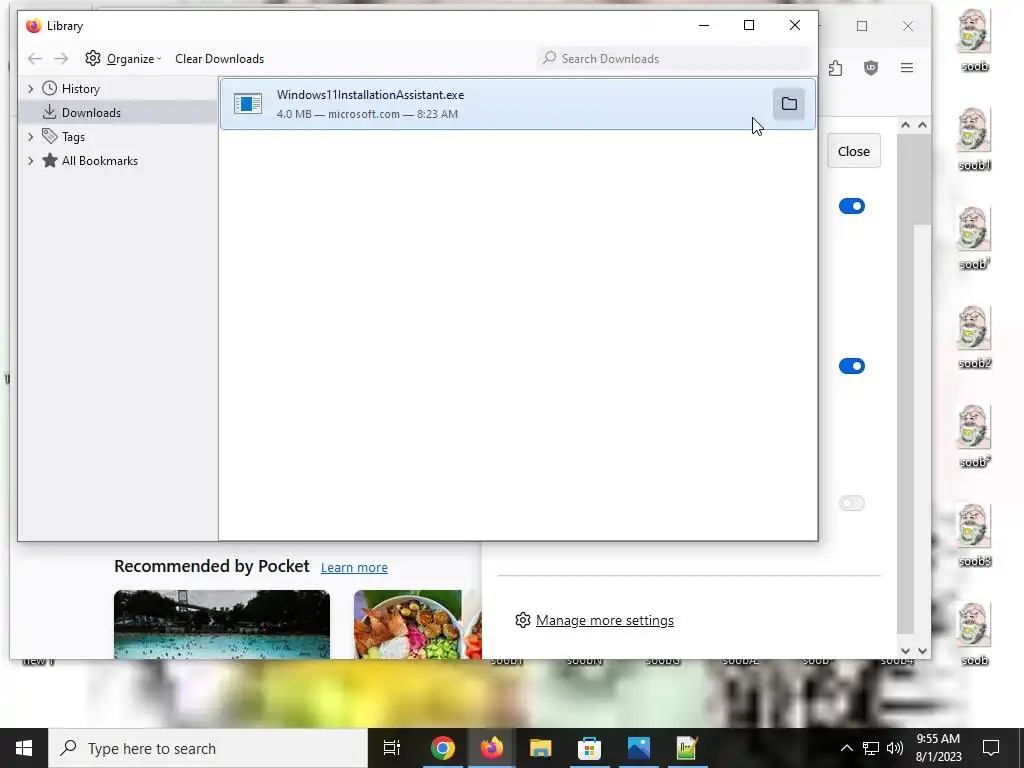Select History in the sidebar

tap(80, 89)
